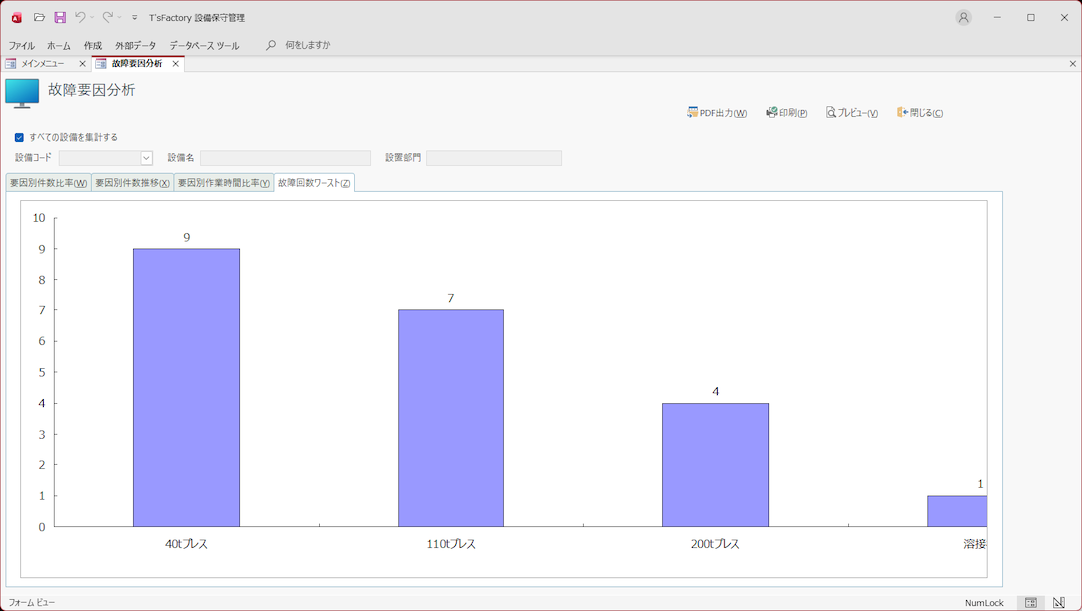Switch to 要因別作業時間比率 tab
Screen dimensions: 1082x611
coord(224,183)
